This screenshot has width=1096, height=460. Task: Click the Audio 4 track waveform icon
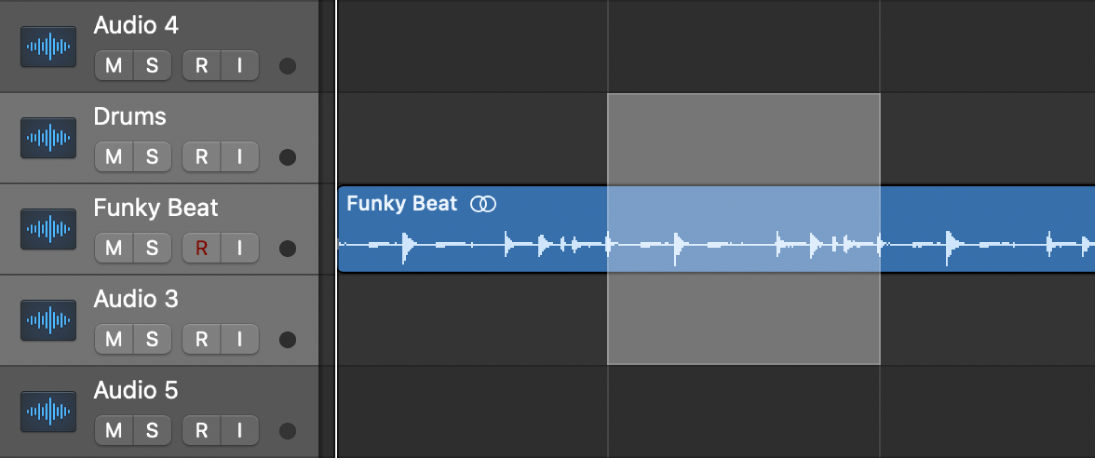(48, 48)
